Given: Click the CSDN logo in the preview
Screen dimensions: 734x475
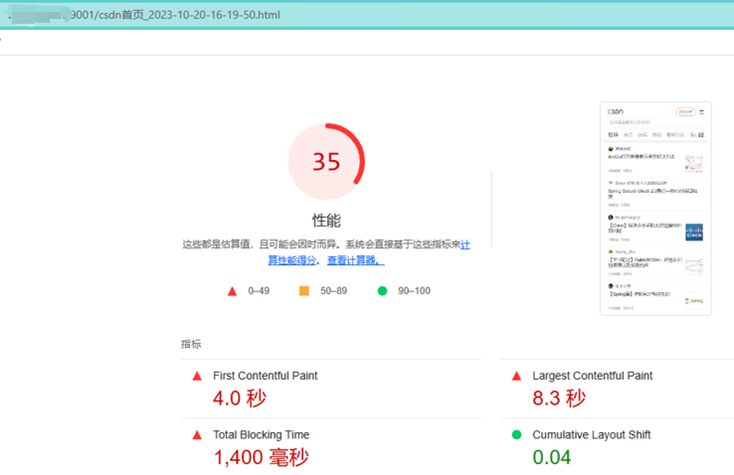Looking at the screenshot, I should point(616,112).
